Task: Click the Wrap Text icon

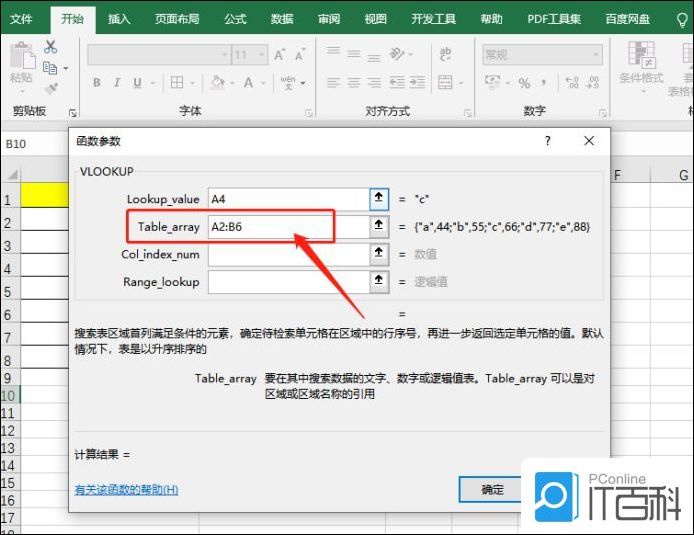Action: (x=445, y=54)
